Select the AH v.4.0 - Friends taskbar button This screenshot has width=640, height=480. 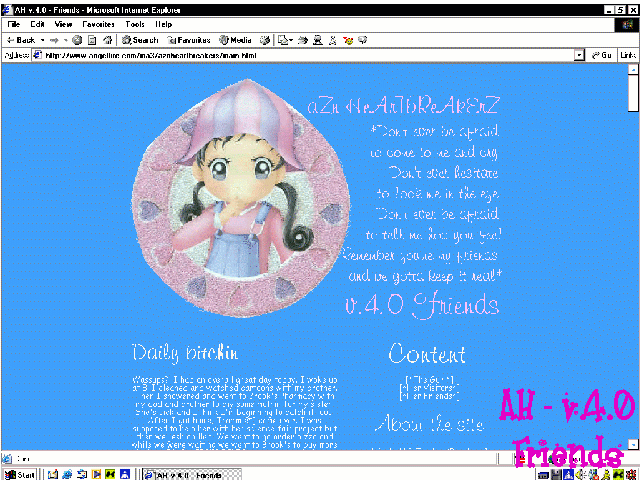point(192,475)
